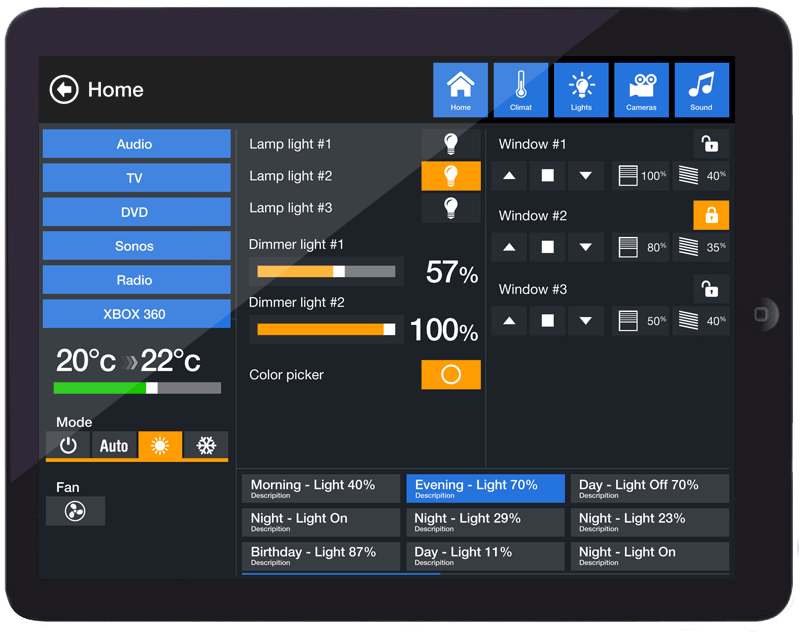Open the Sonos source

click(136, 246)
